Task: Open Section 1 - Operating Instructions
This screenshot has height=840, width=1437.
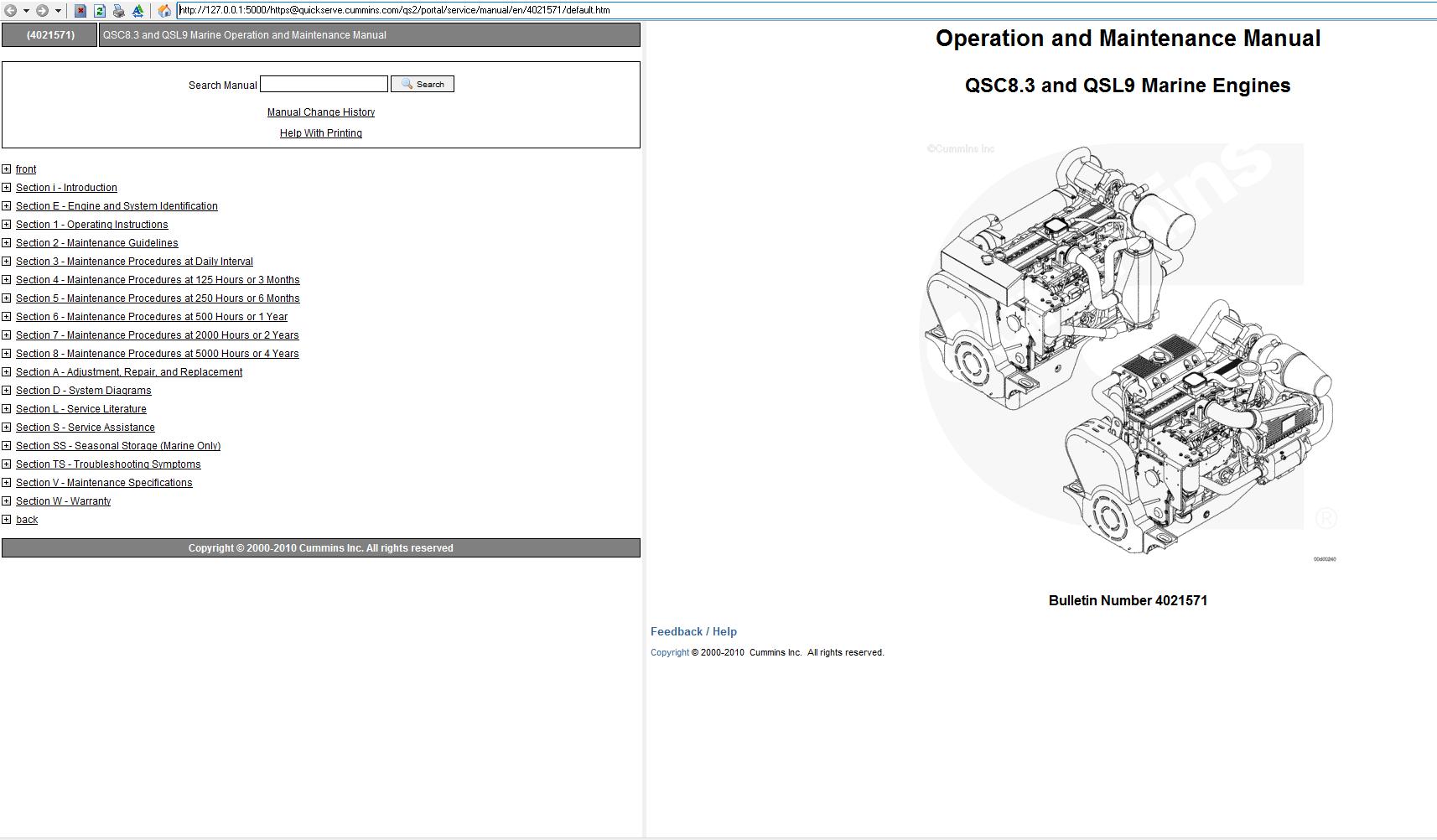Action: (x=91, y=224)
